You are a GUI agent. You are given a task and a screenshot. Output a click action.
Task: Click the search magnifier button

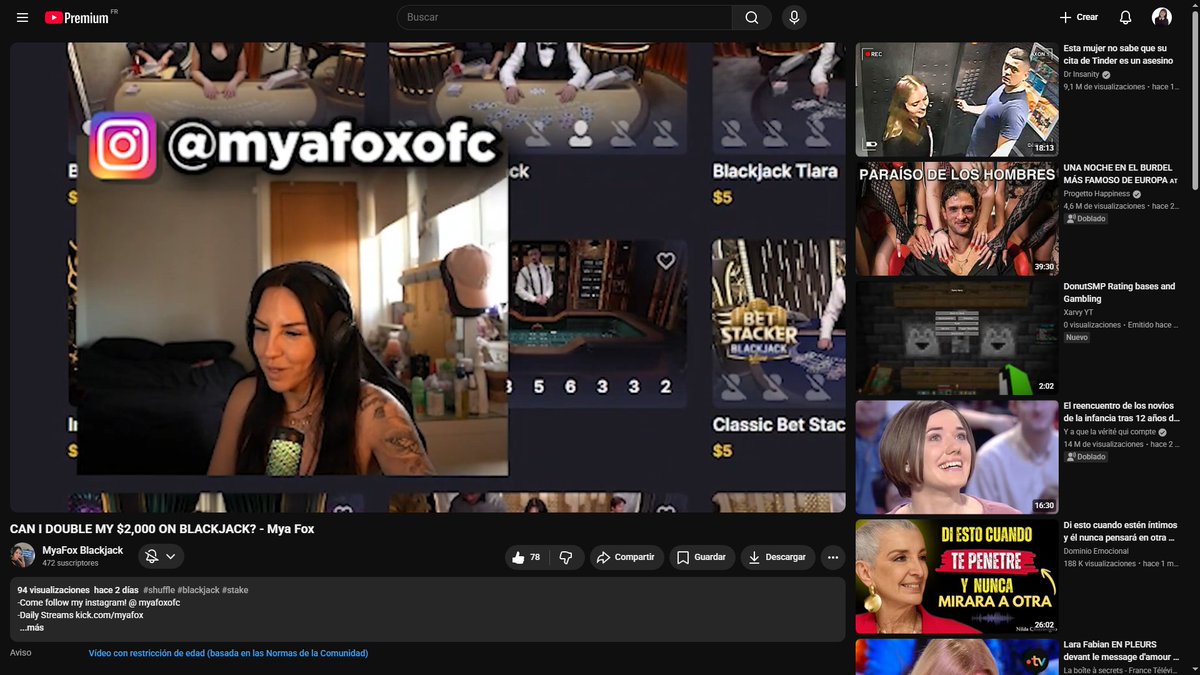pos(751,17)
